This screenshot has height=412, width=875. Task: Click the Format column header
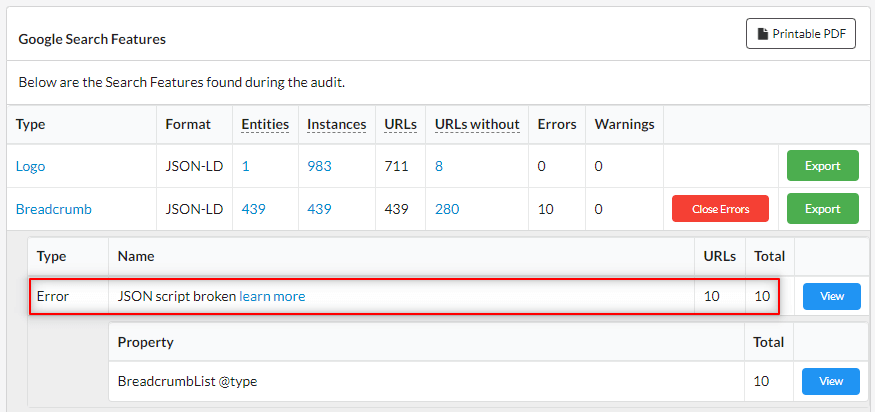[x=188, y=124]
